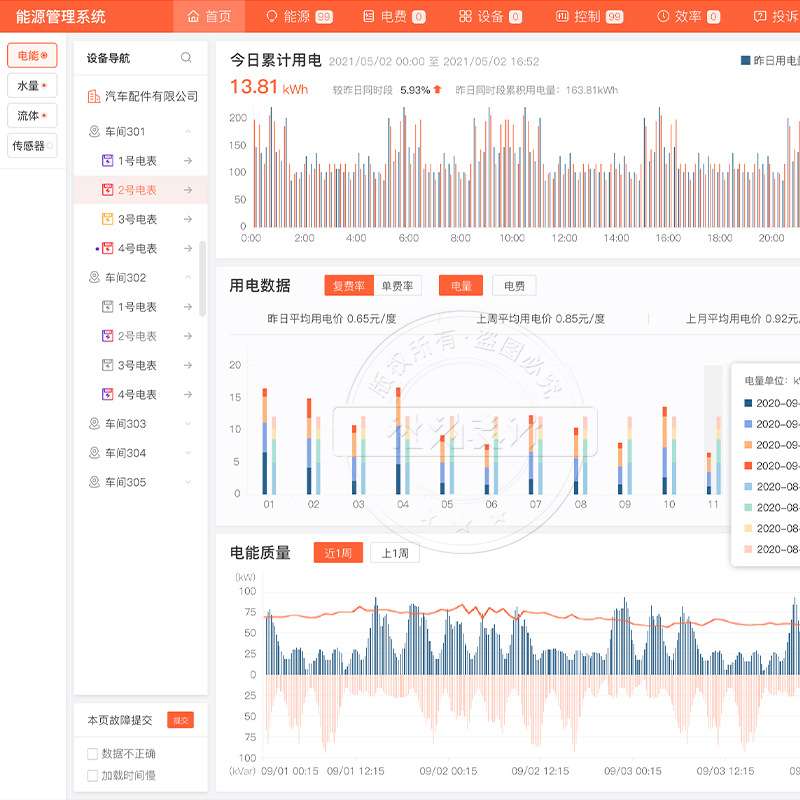Select the 车间302 1号电表 meter icon
Image resolution: width=800 pixels, height=800 pixels.
click(107, 307)
